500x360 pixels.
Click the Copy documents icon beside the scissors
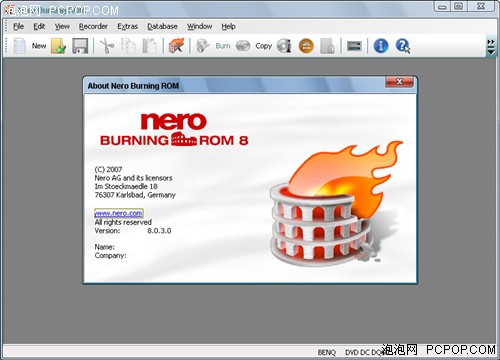128,46
